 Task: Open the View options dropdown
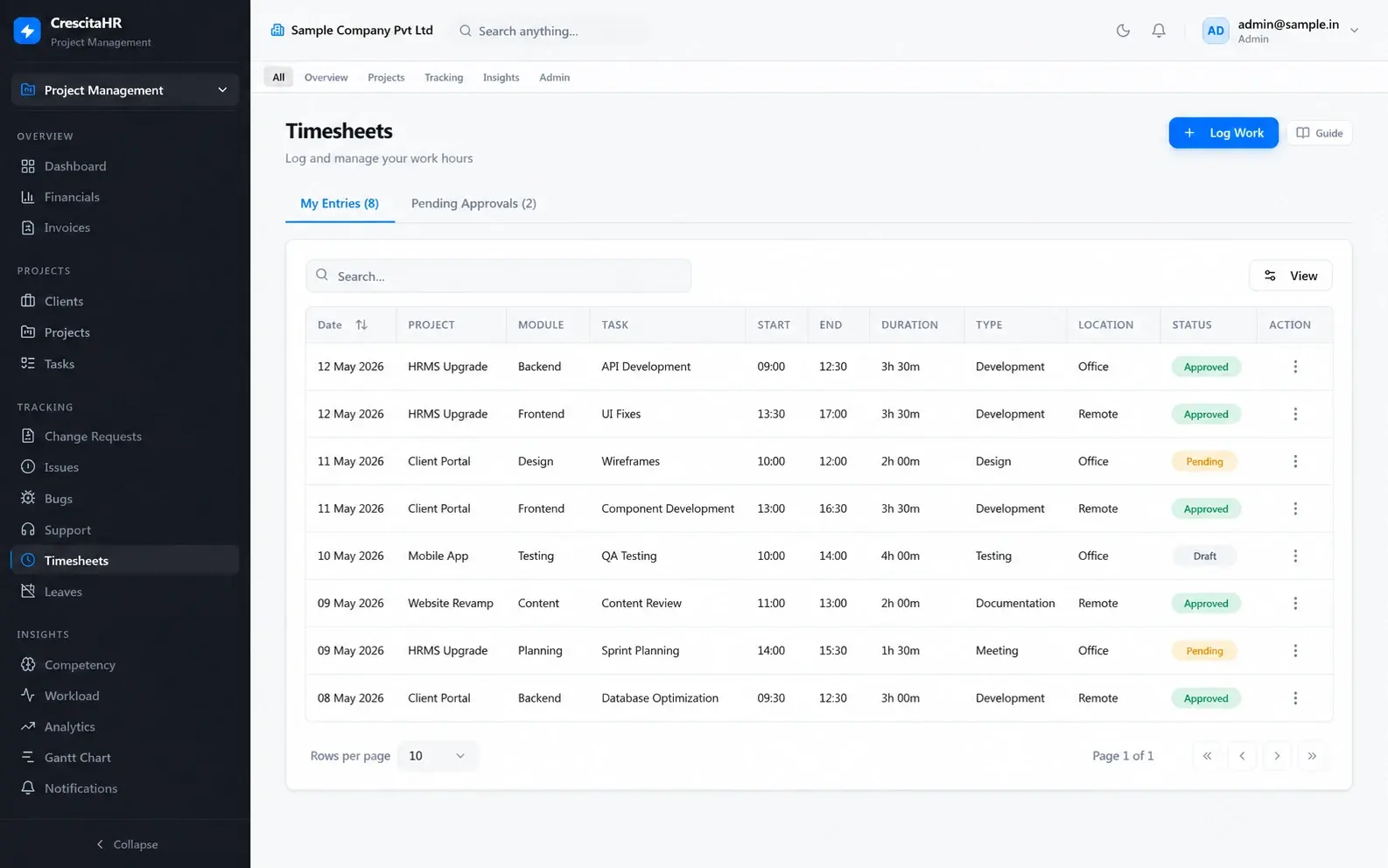(1290, 276)
